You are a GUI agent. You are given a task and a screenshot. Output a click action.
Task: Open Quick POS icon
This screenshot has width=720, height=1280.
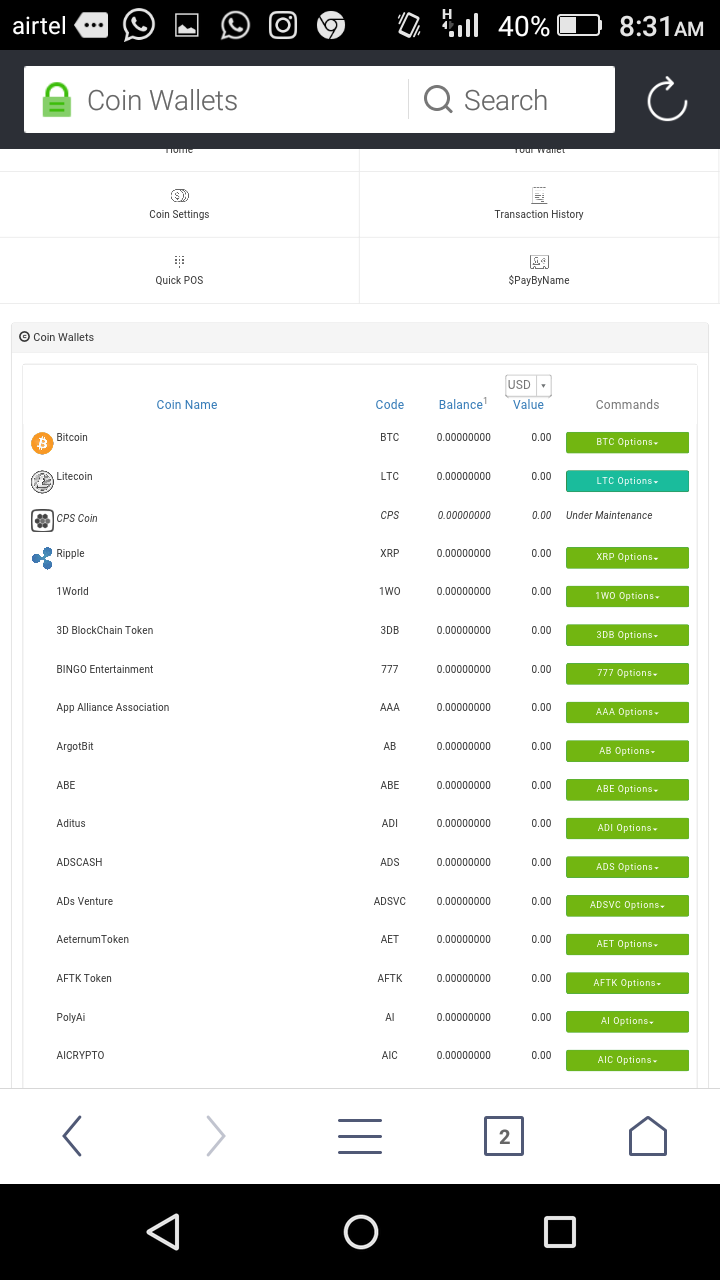(180, 261)
